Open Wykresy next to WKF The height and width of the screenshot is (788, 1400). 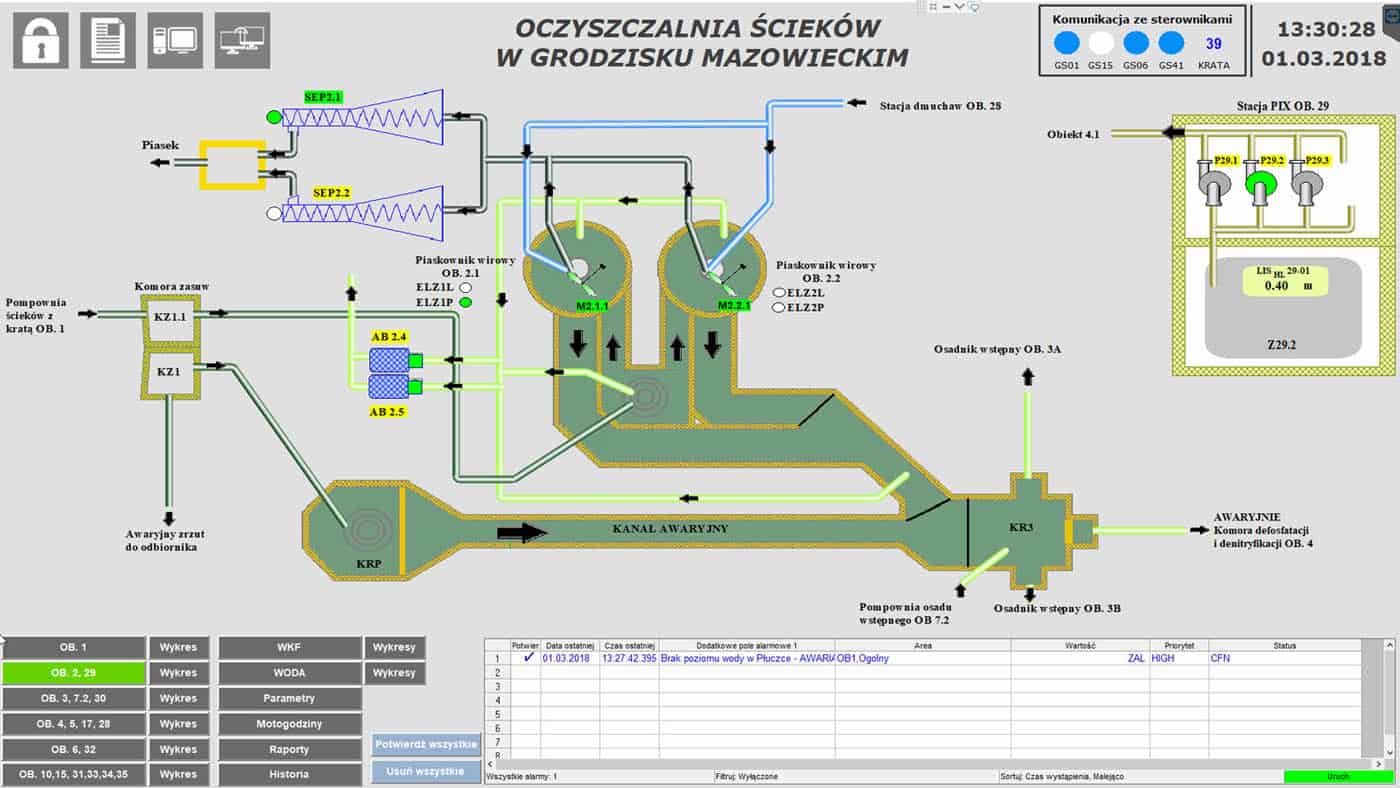tap(394, 648)
